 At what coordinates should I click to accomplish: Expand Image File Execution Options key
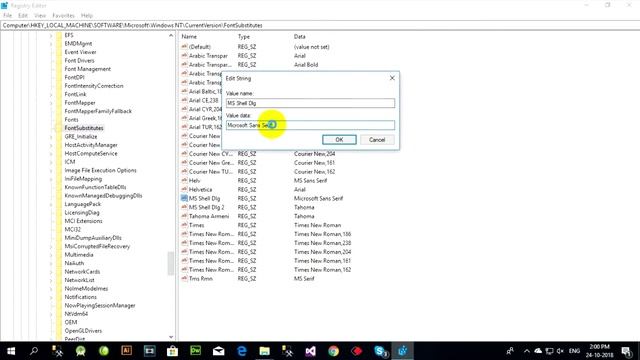[51, 170]
